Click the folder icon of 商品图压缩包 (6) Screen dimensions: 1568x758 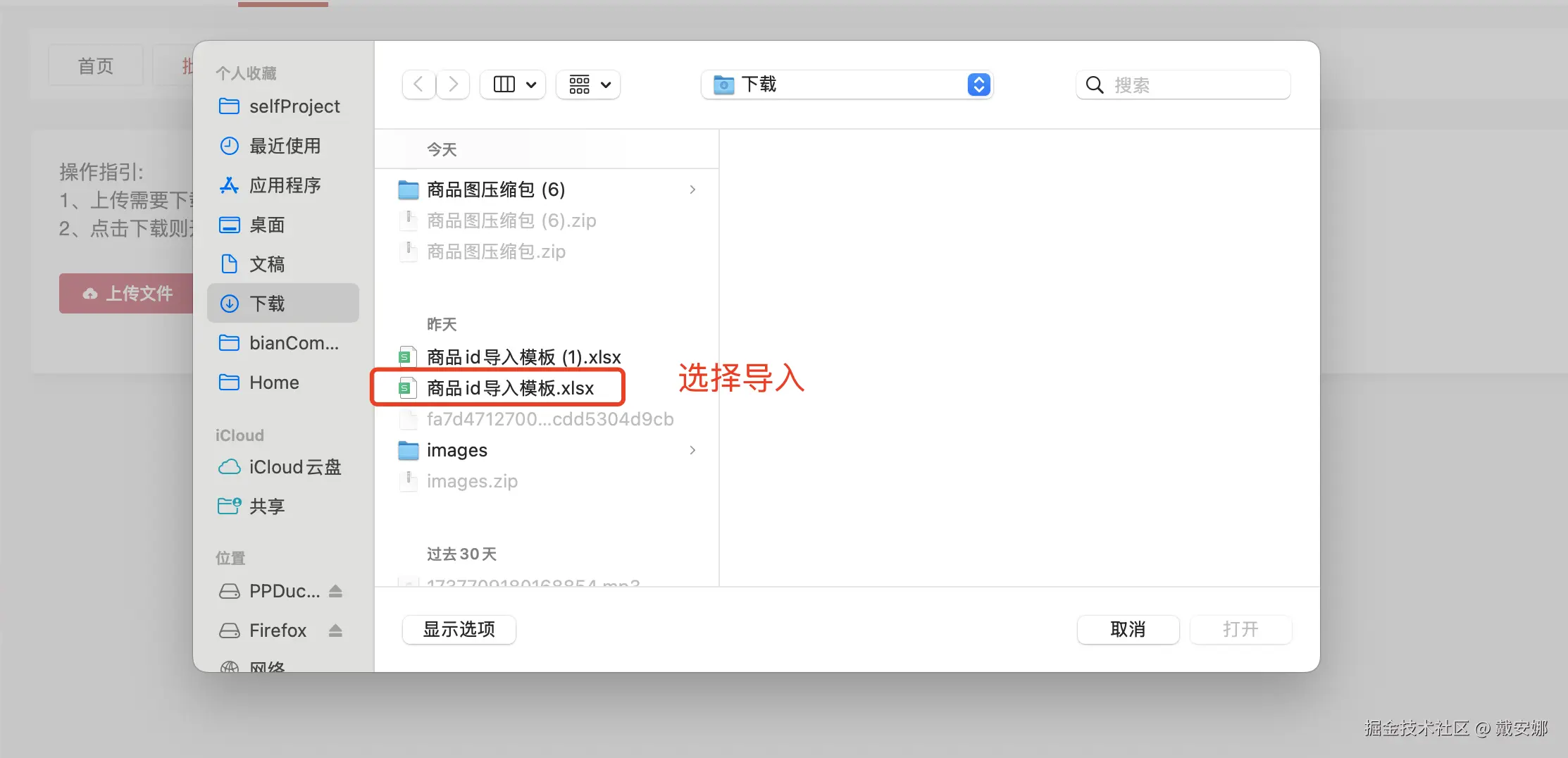coord(409,189)
